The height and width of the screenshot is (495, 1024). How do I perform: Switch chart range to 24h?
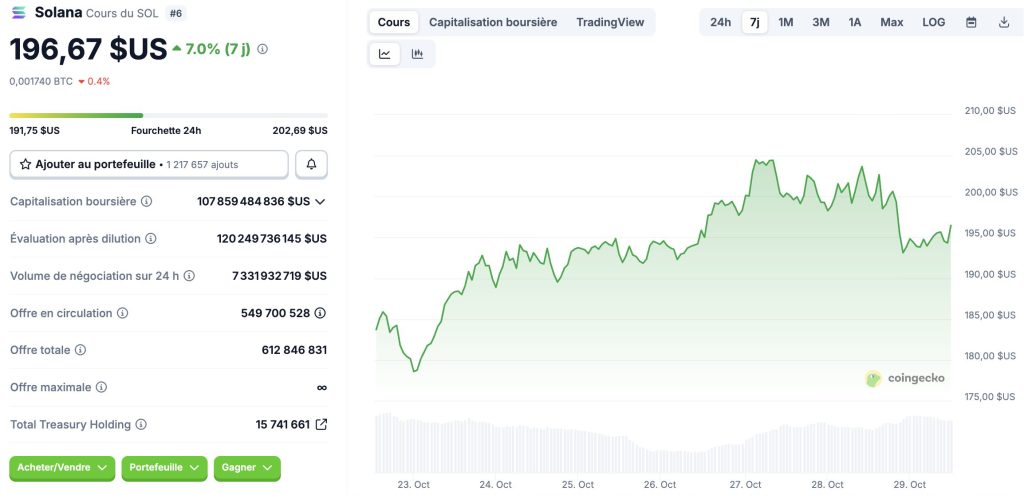coord(720,22)
